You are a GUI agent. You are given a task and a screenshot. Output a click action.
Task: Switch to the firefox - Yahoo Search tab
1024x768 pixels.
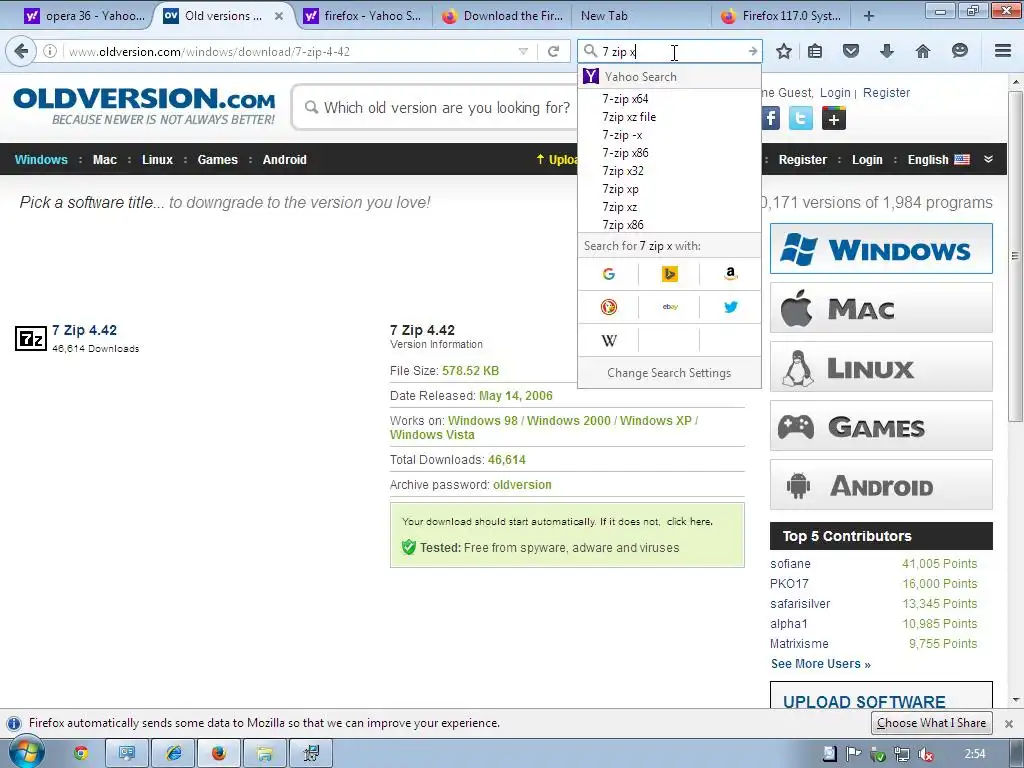coord(363,16)
